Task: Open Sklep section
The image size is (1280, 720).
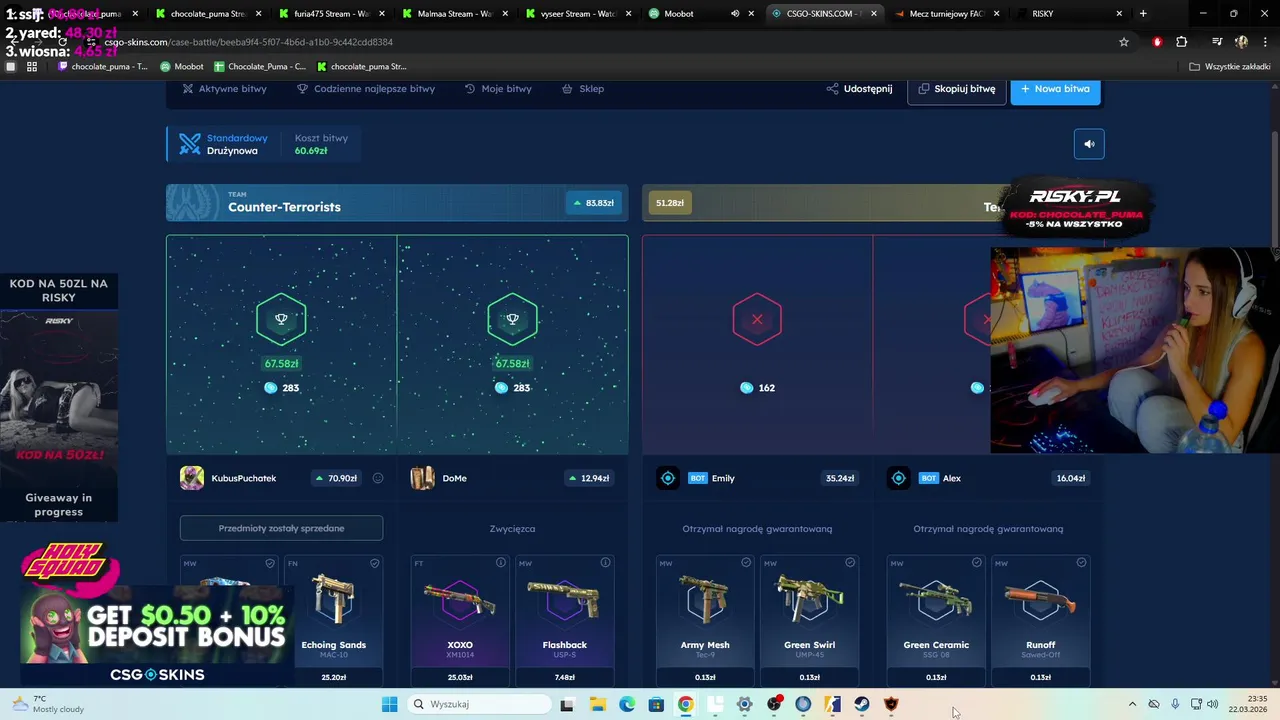Action: tap(583, 89)
